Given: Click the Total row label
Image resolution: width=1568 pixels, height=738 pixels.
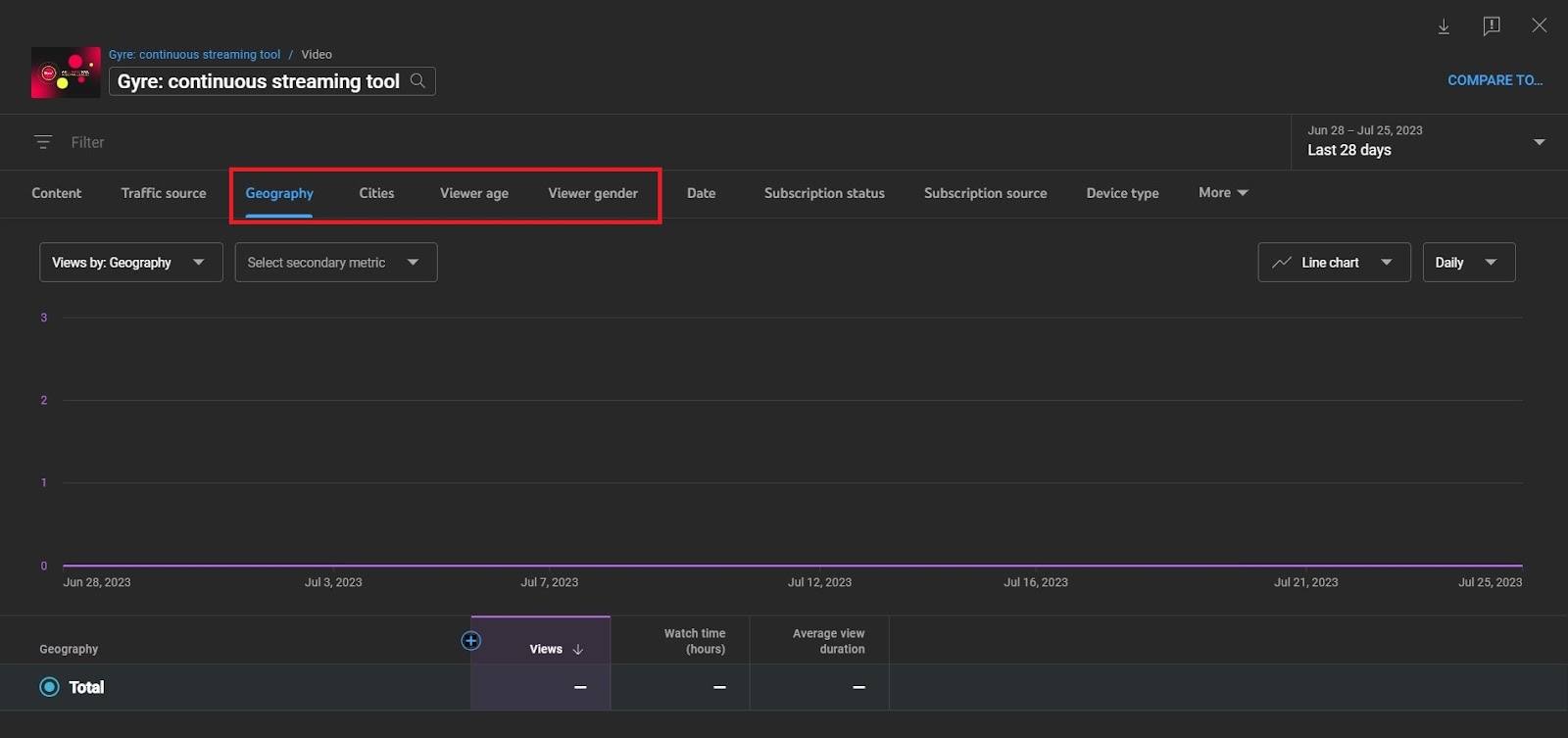Looking at the screenshot, I should pos(86,687).
